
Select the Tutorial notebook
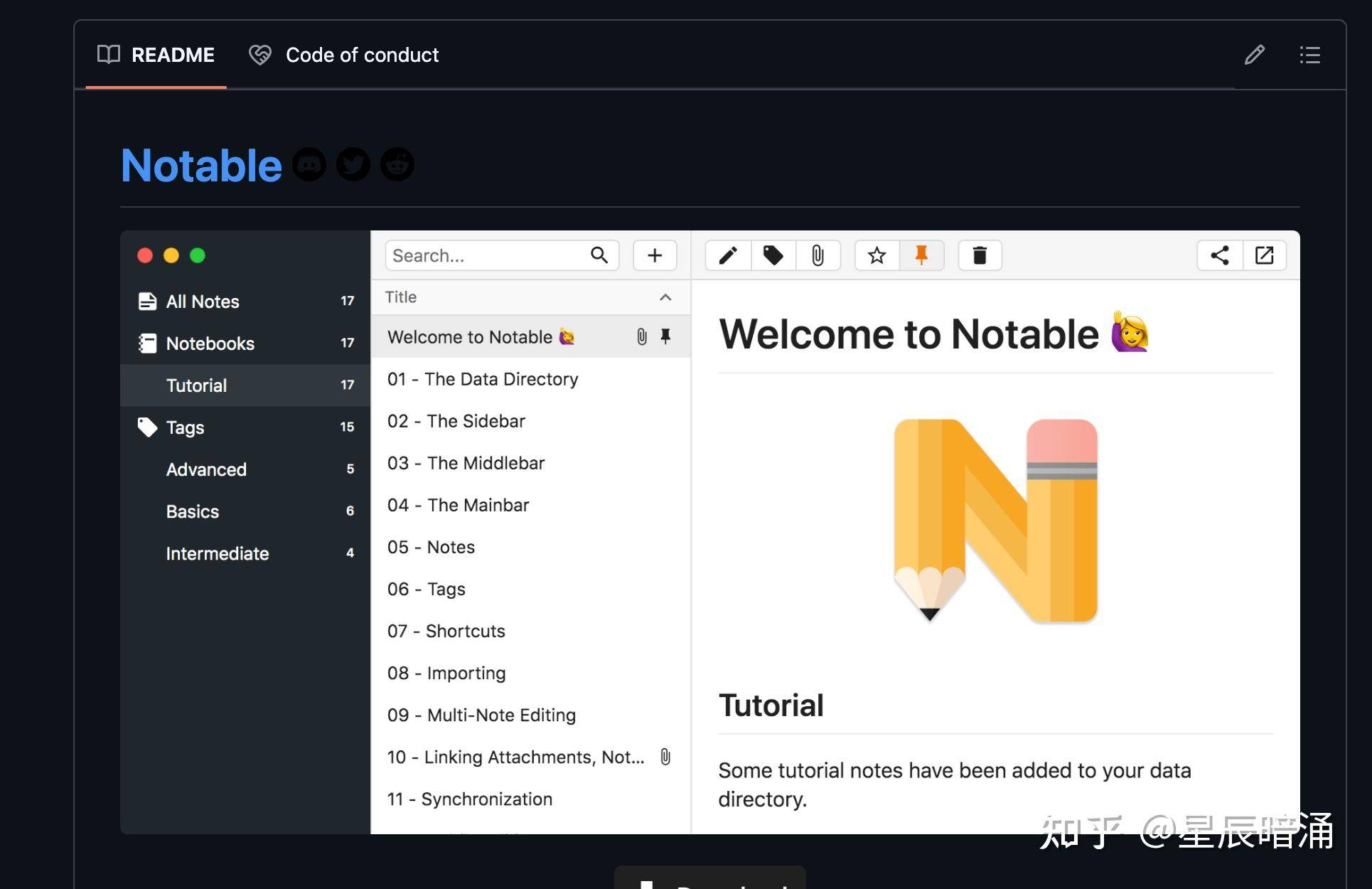pos(245,385)
